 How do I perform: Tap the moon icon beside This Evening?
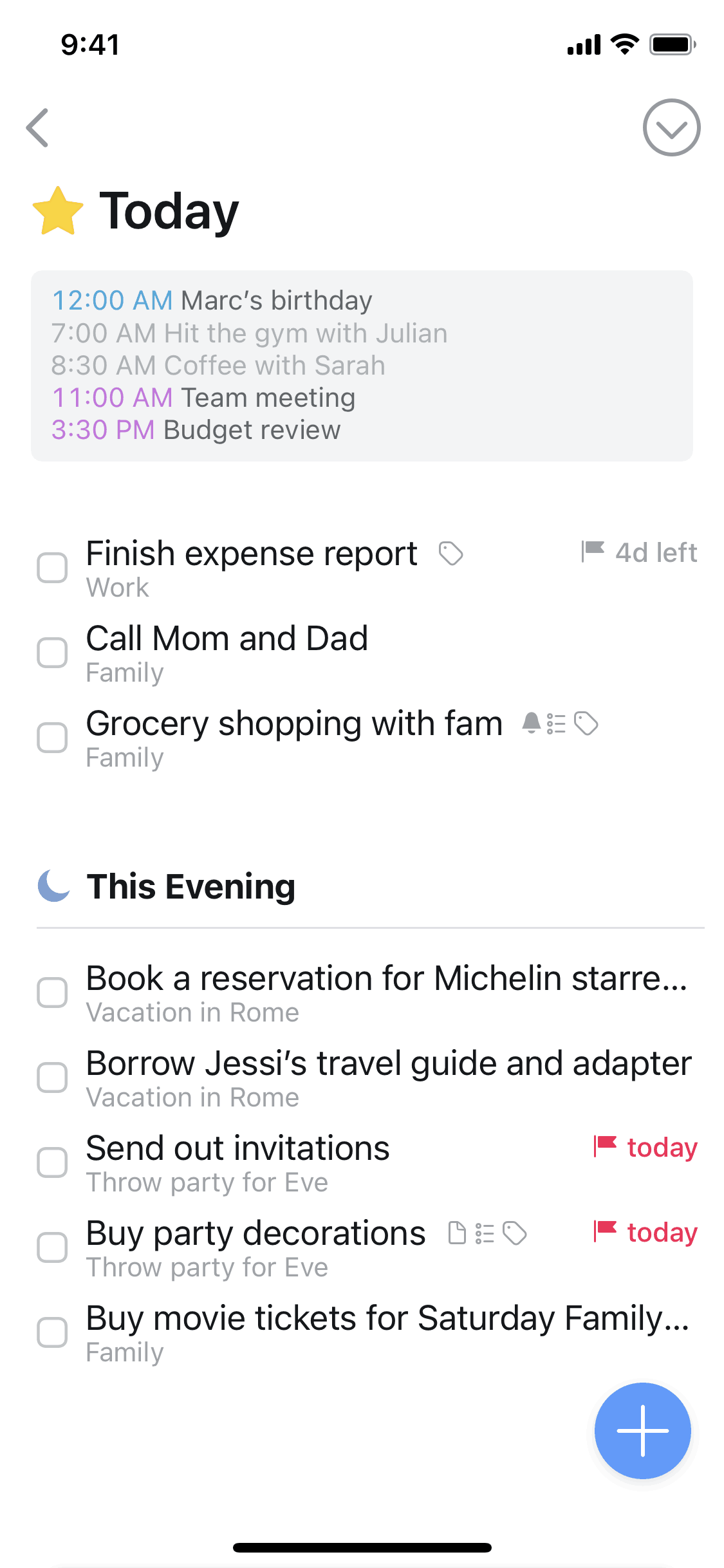[54, 886]
